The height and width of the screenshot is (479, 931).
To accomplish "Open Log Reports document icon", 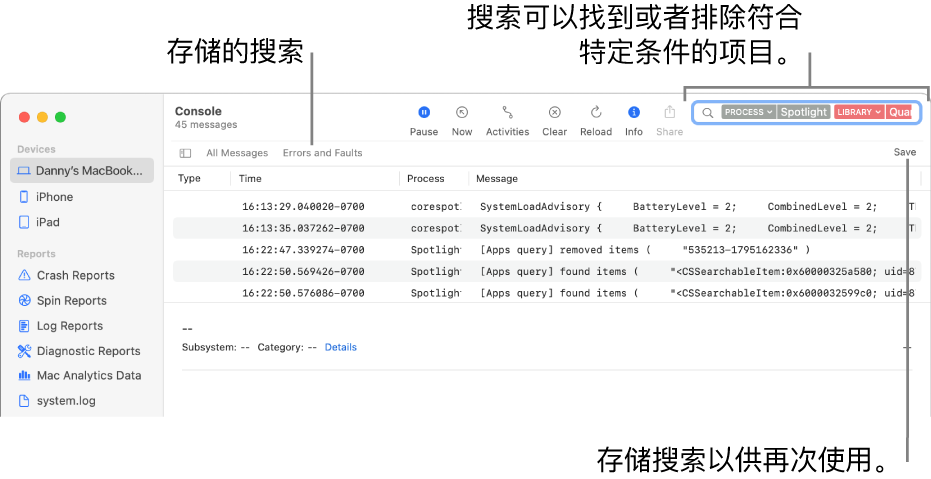I will [24, 326].
